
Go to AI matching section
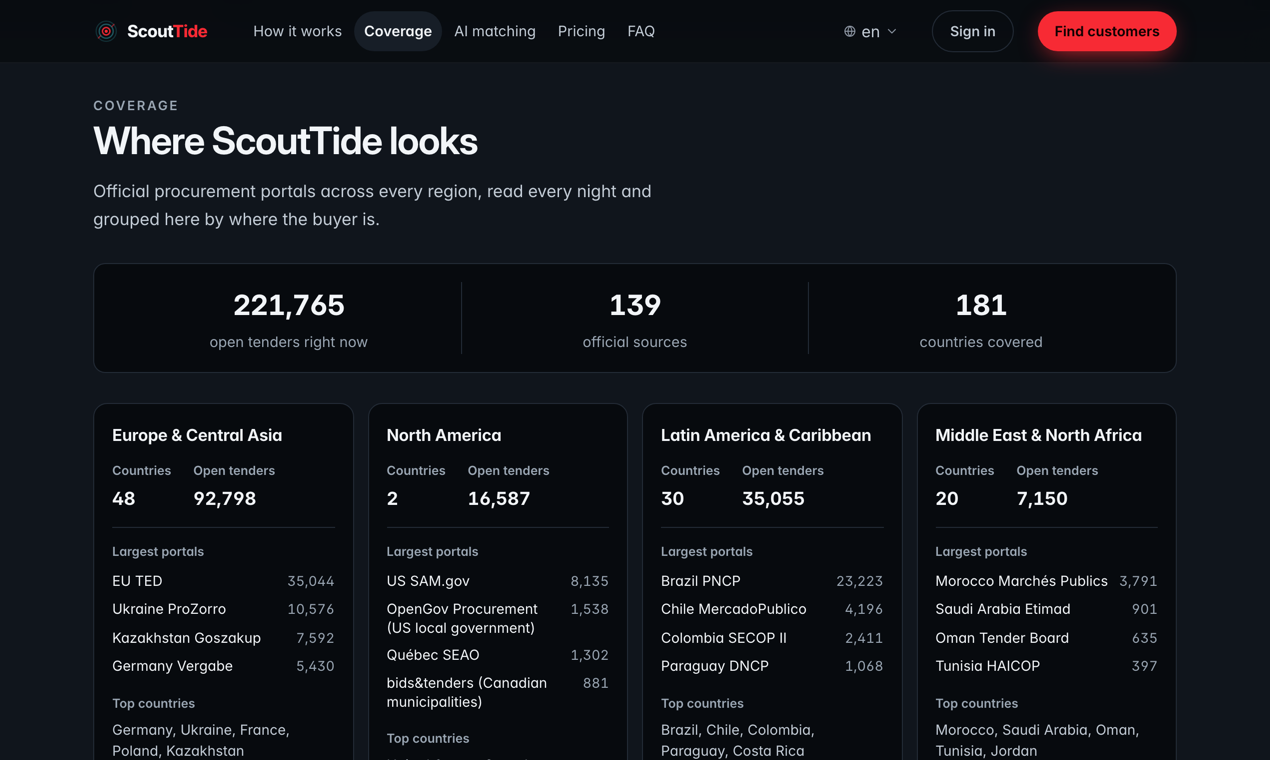click(x=495, y=31)
